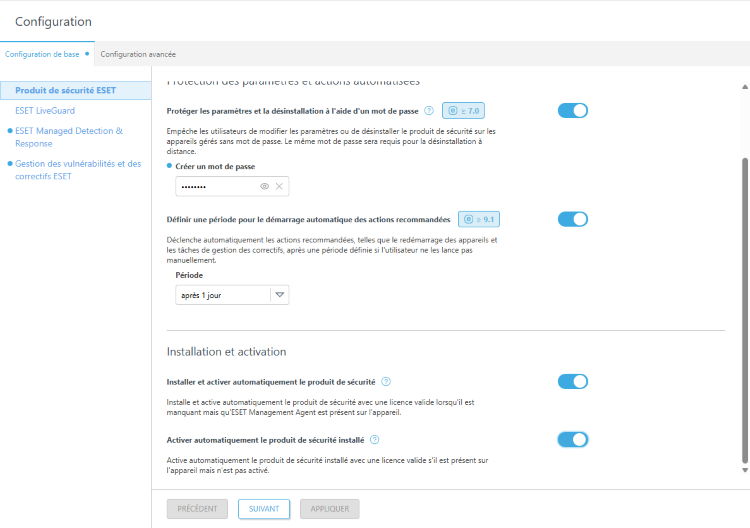This screenshot has width=750, height=528.
Task: Turn off automatic install and activation switch
Action: (x=572, y=381)
